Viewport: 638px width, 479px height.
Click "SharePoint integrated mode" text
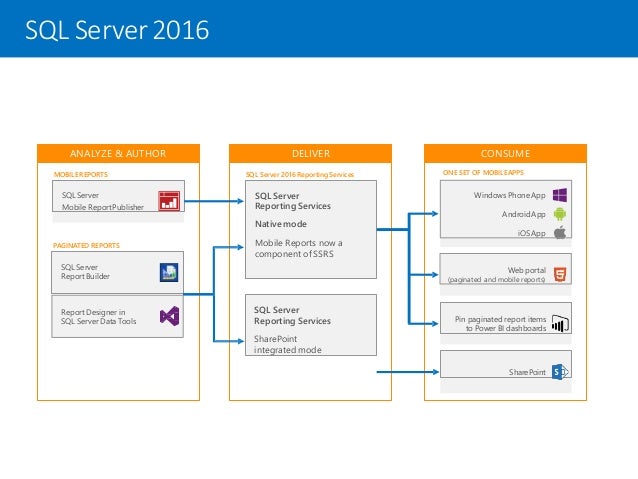288,344
